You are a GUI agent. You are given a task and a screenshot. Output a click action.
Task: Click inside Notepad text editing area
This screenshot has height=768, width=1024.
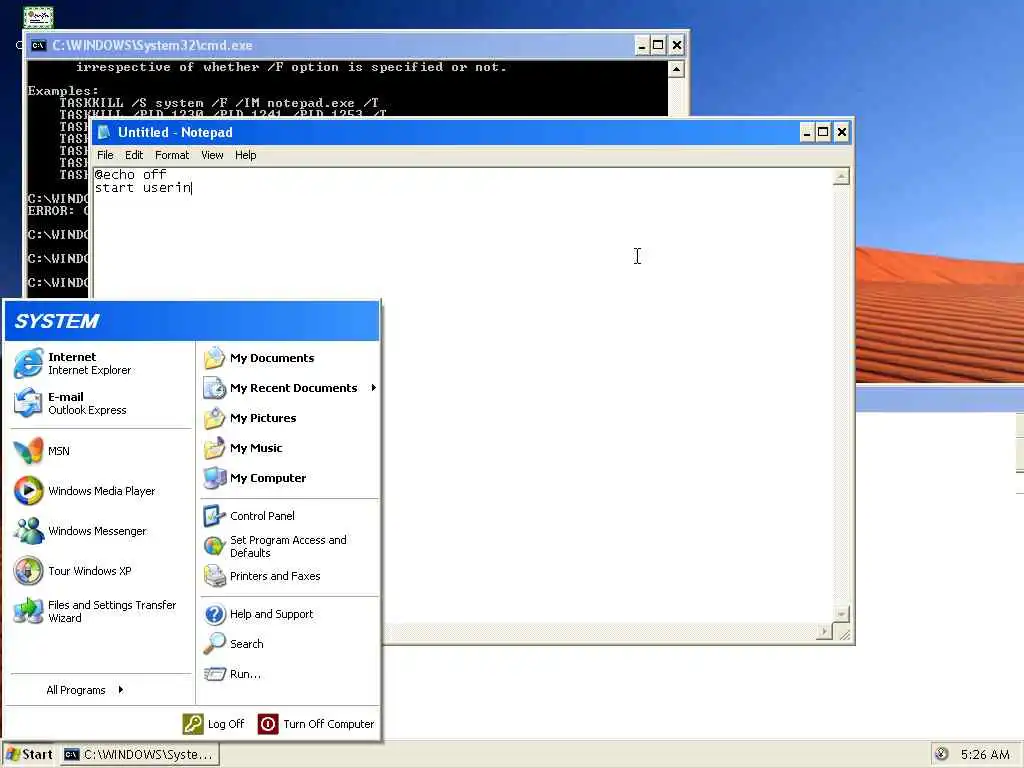(464, 395)
